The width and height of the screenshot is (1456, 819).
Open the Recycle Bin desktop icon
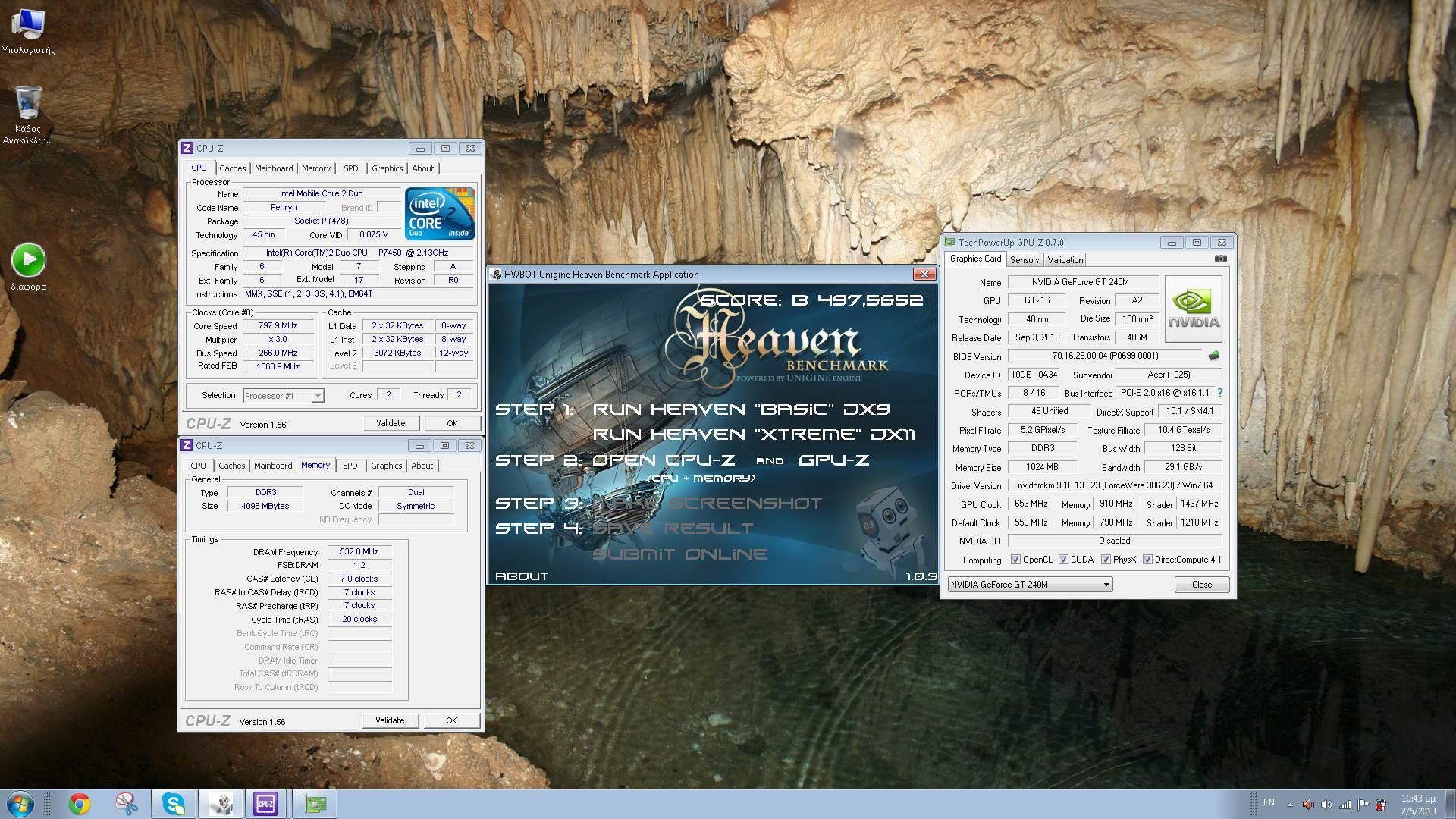28,114
